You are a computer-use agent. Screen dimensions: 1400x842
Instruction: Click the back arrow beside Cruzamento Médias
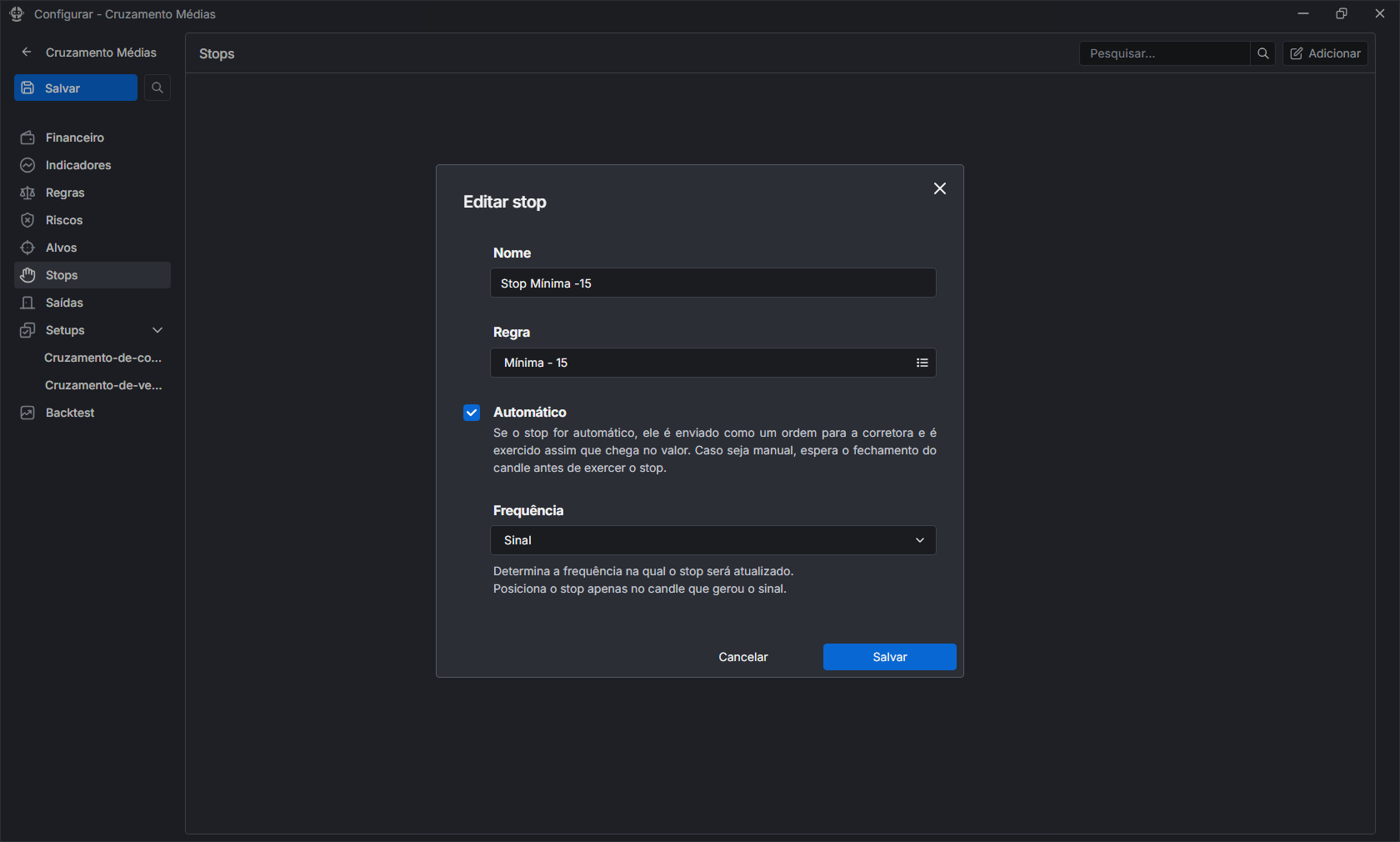tap(27, 53)
